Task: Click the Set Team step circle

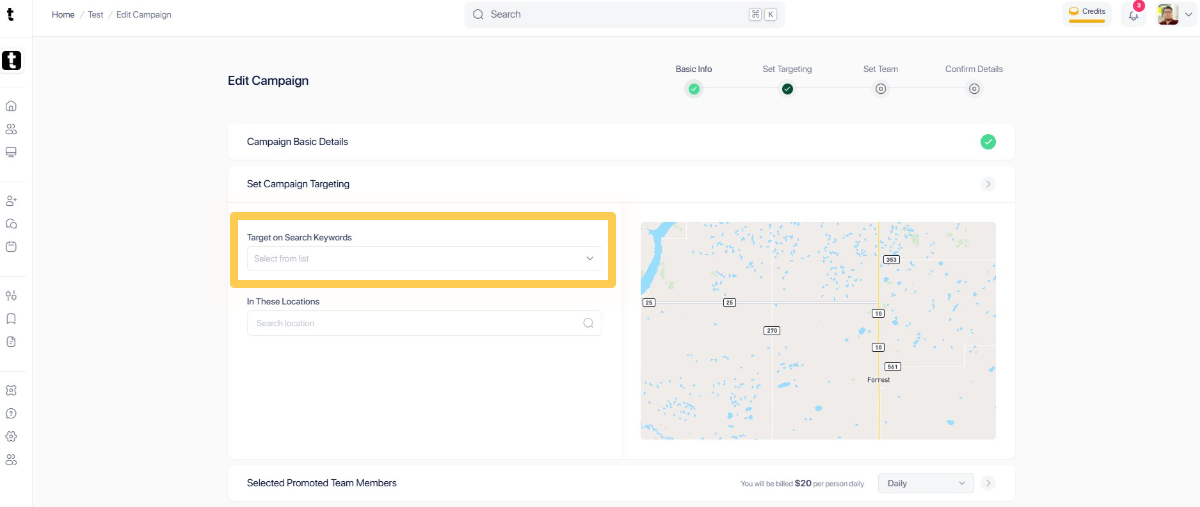Action: point(881,89)
